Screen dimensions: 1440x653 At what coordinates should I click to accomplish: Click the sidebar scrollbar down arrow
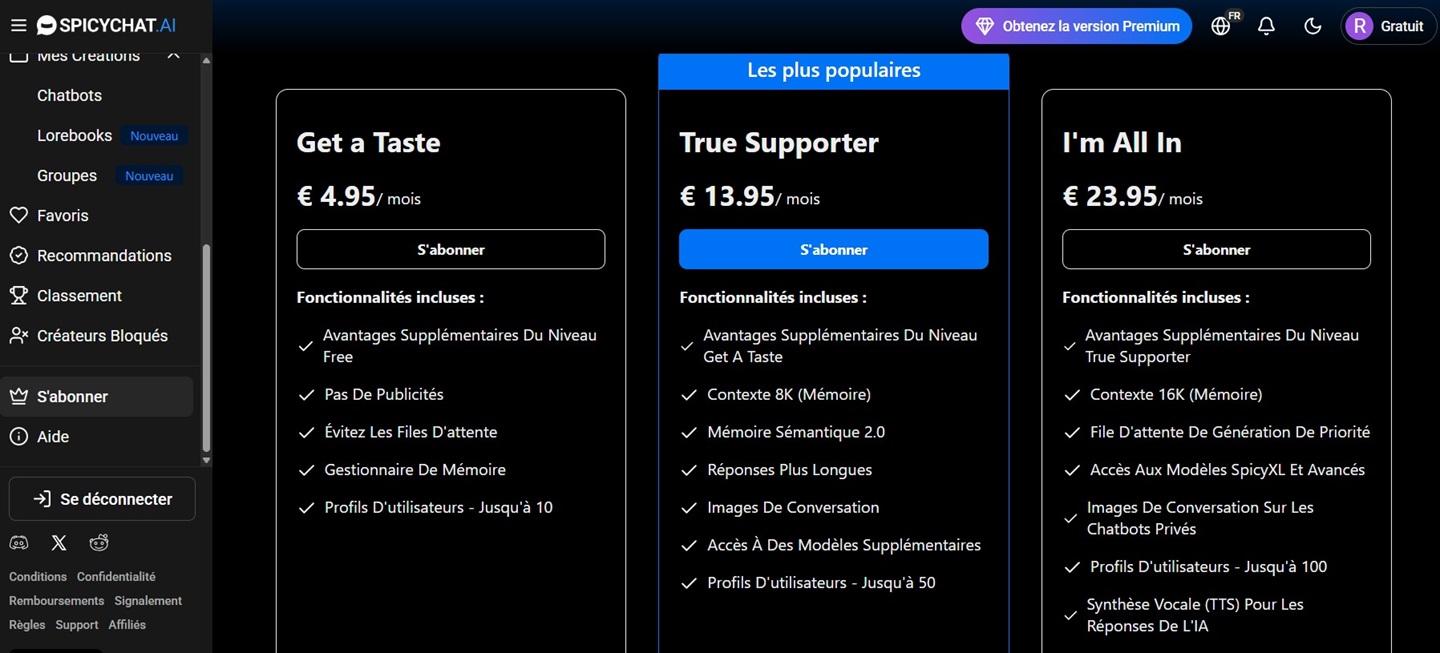(206, 461)
